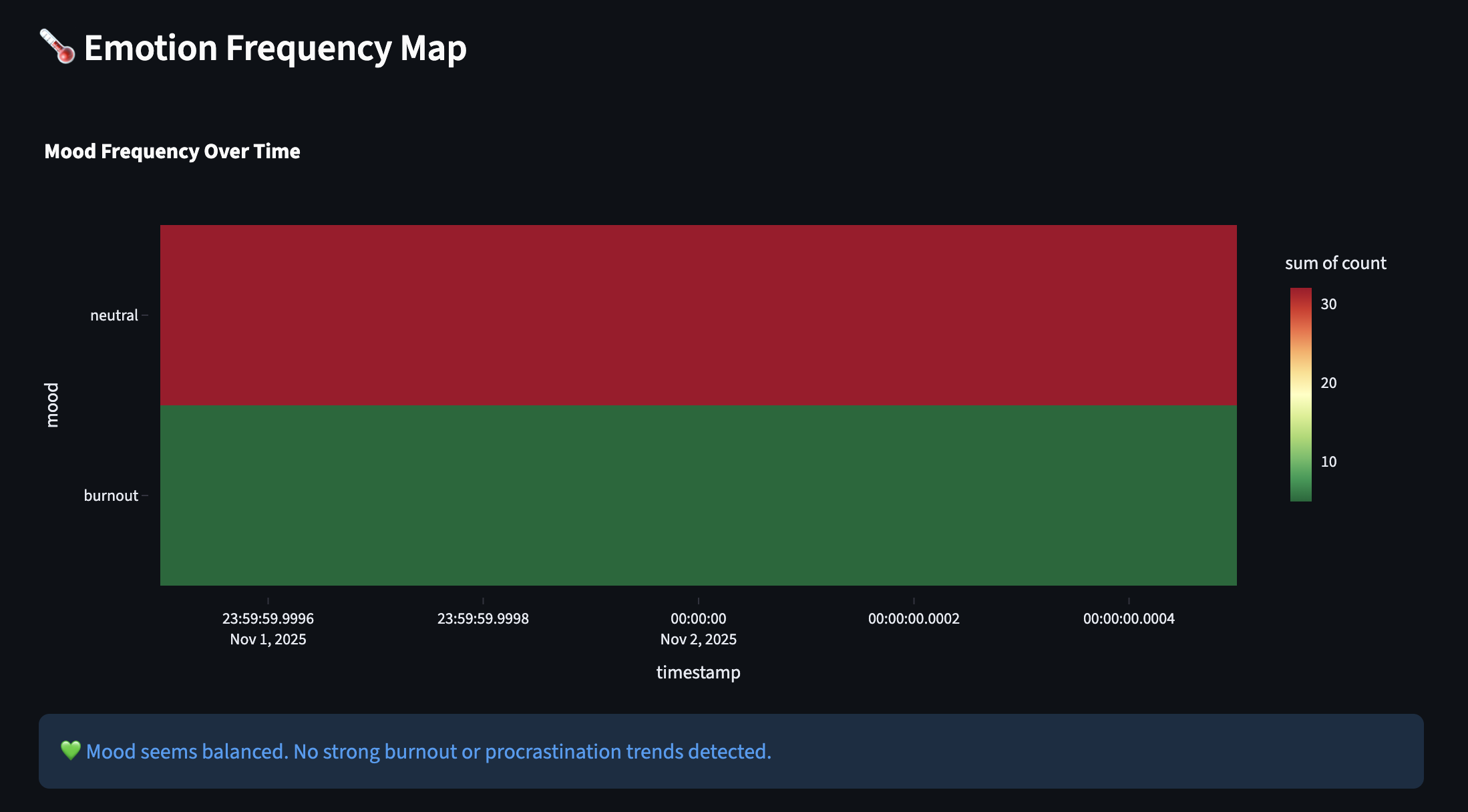Click the 30 tick on the color scale
This screenshot has height=812, width=1468.
(x=1328, y=304)
